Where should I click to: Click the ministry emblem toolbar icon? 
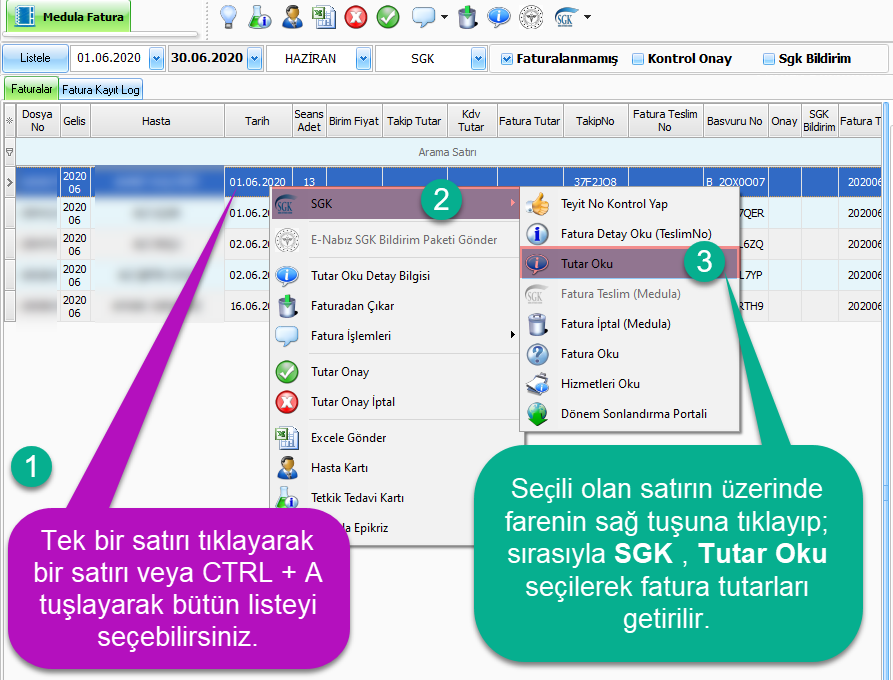click(531, 17)
